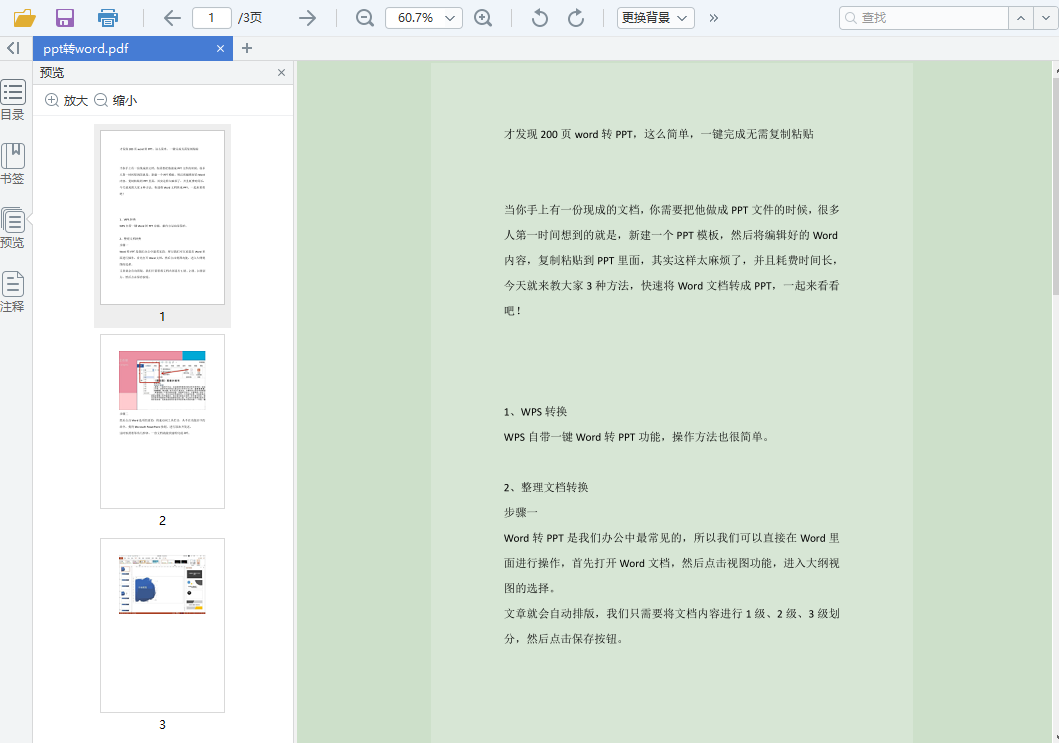Viewport: 1059px width, 743px height.
Task: Select page 2 thumbnail in preview
Action: click(x=162, y=421)
